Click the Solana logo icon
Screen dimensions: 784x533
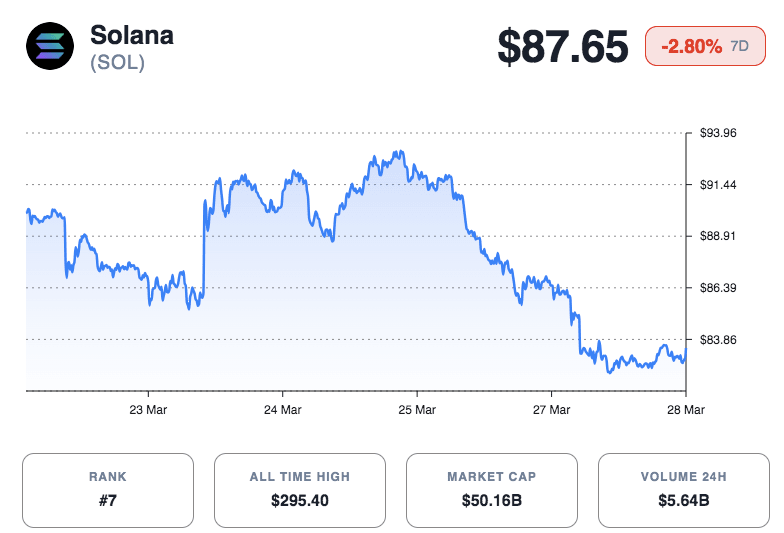pyautogui.click(x=49, y=47)
